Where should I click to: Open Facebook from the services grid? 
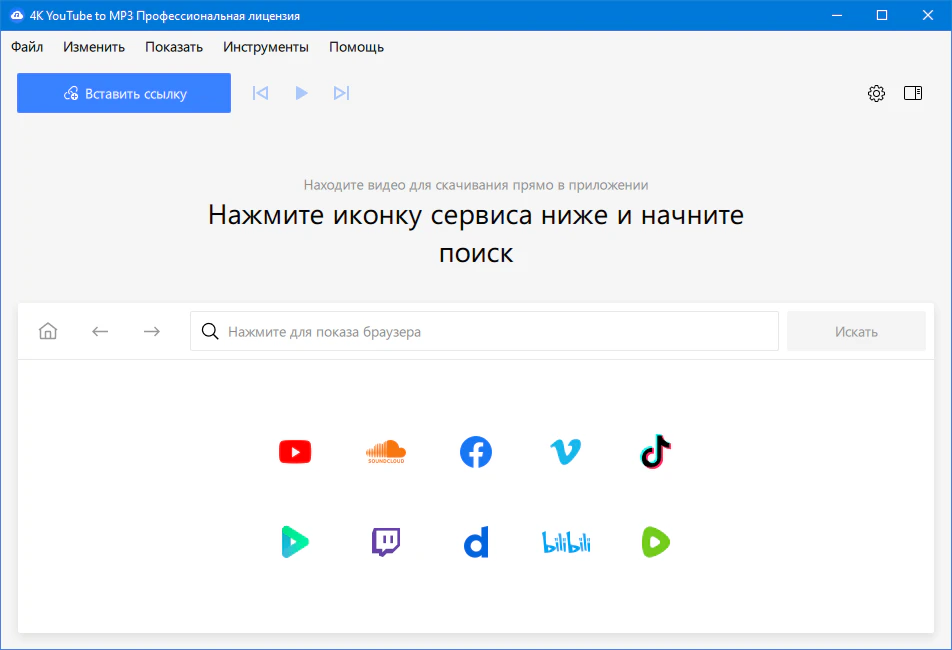(x=476, y=451)
